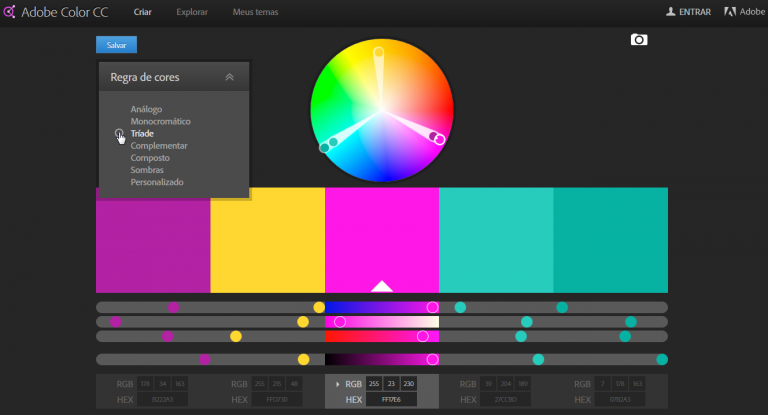
Task: Click the dark teal handle on the brightness row
Action: pyautogui.click(x=662, y=360)
